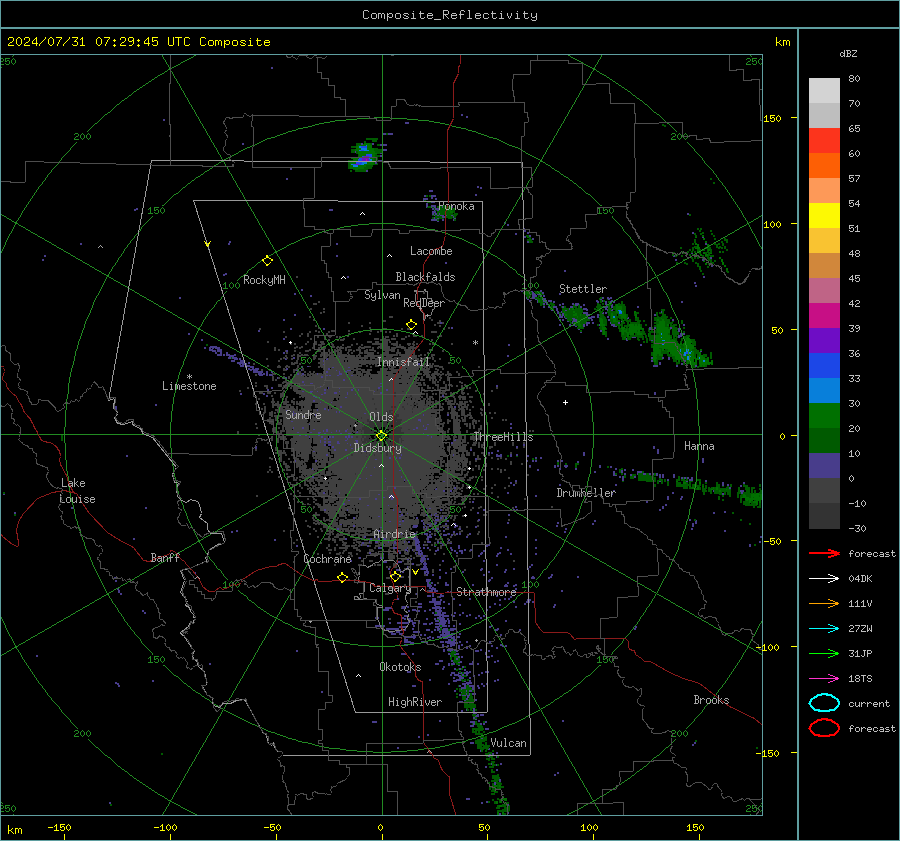Click the Composite_Reflectivity title text
The image size is (900, 841).
(450, 15)
